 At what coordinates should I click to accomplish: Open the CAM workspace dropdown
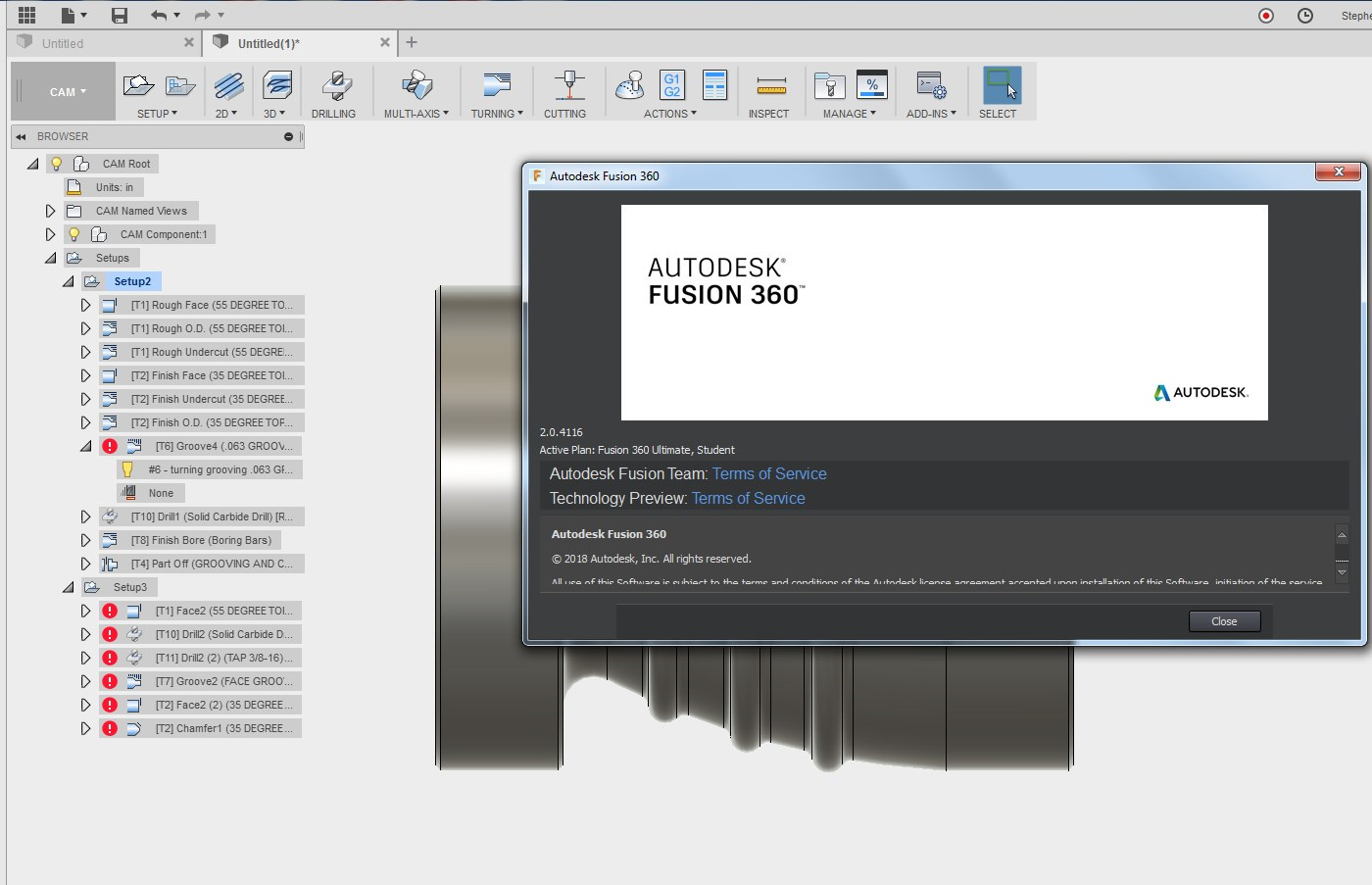tap(67, 92)
